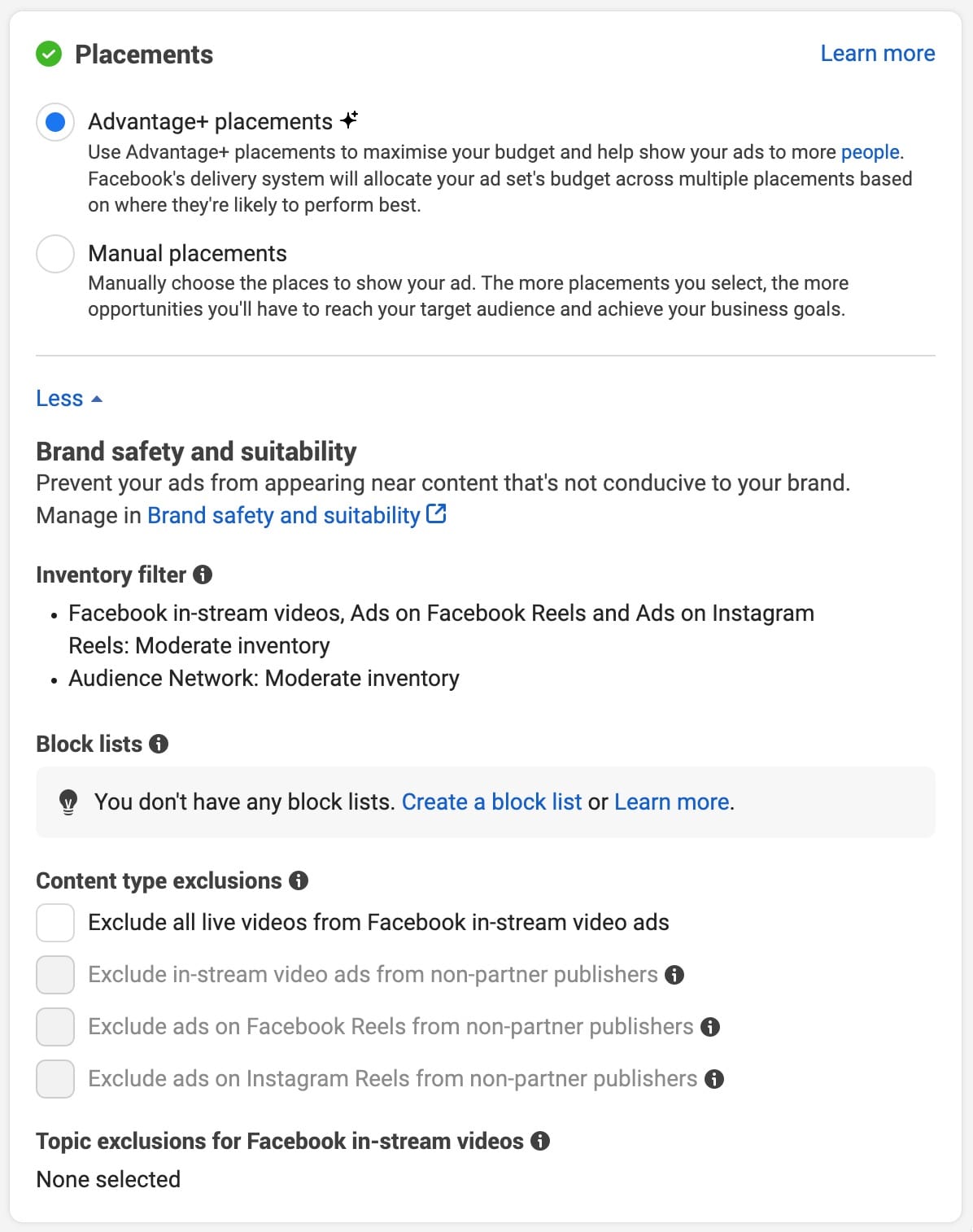This screenshot has height=1232, width=973.
Task: Show info for Instagram Reels non-partner exclusion
Action: point(714,1079)
